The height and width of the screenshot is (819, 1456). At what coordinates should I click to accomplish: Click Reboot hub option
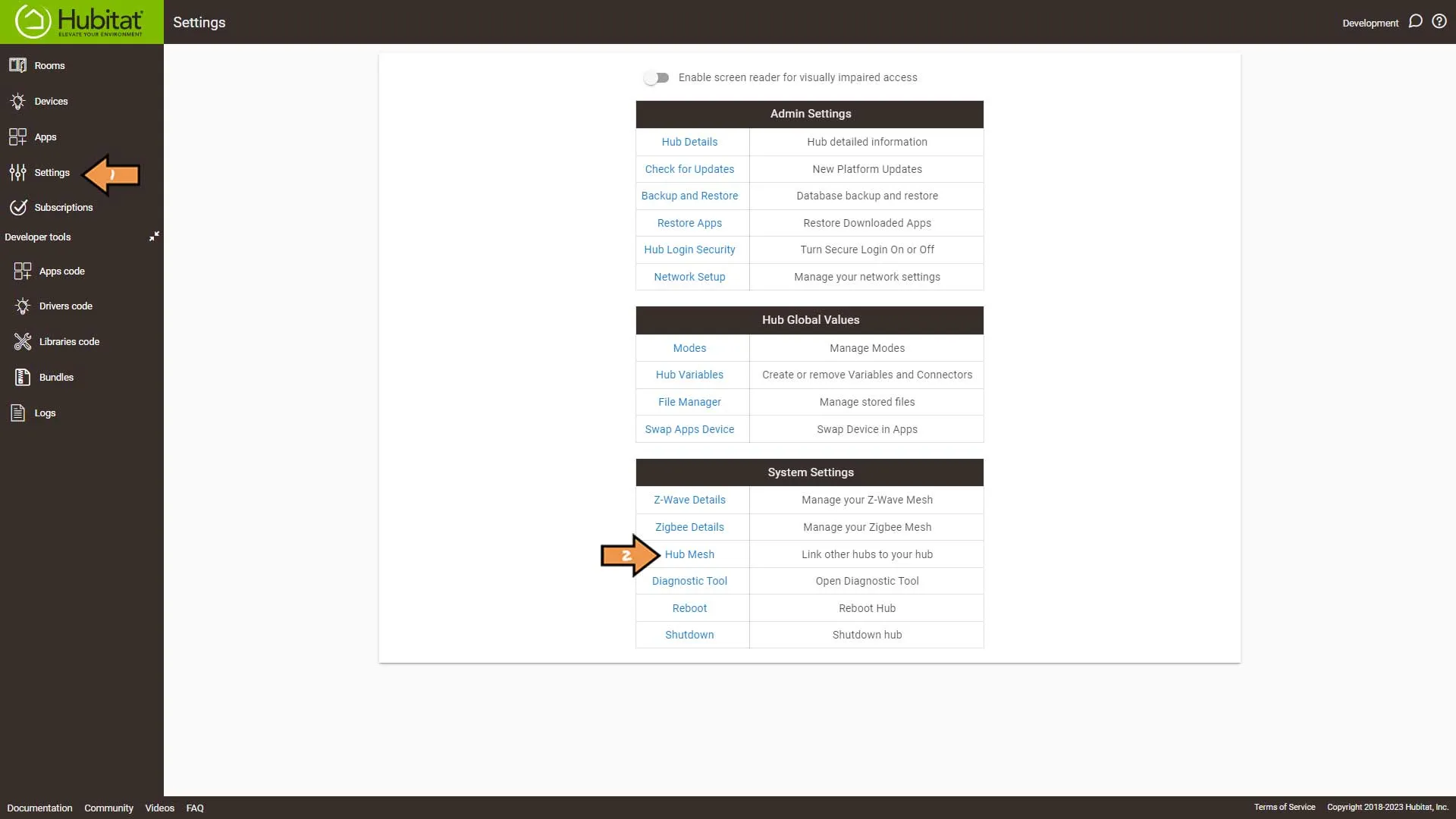689,607
